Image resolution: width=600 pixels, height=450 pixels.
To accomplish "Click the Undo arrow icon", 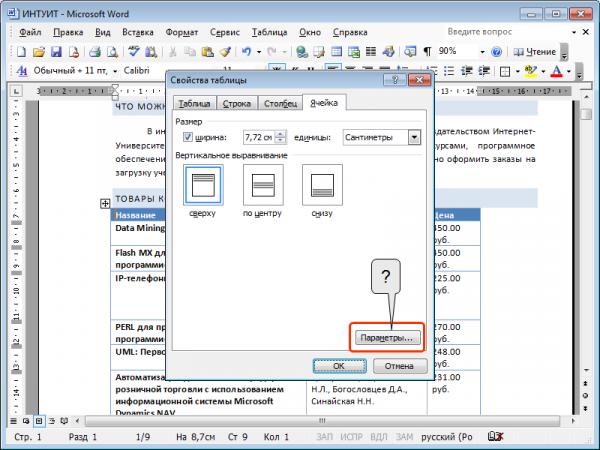I will (246, 52).
